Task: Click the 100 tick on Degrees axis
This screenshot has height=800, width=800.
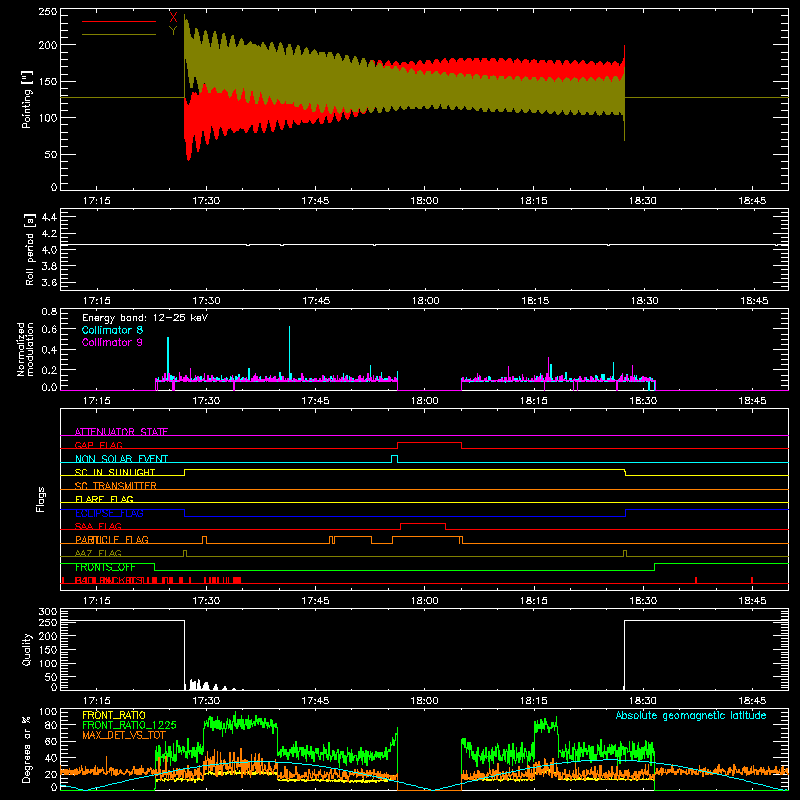Action: click(47, 712)
